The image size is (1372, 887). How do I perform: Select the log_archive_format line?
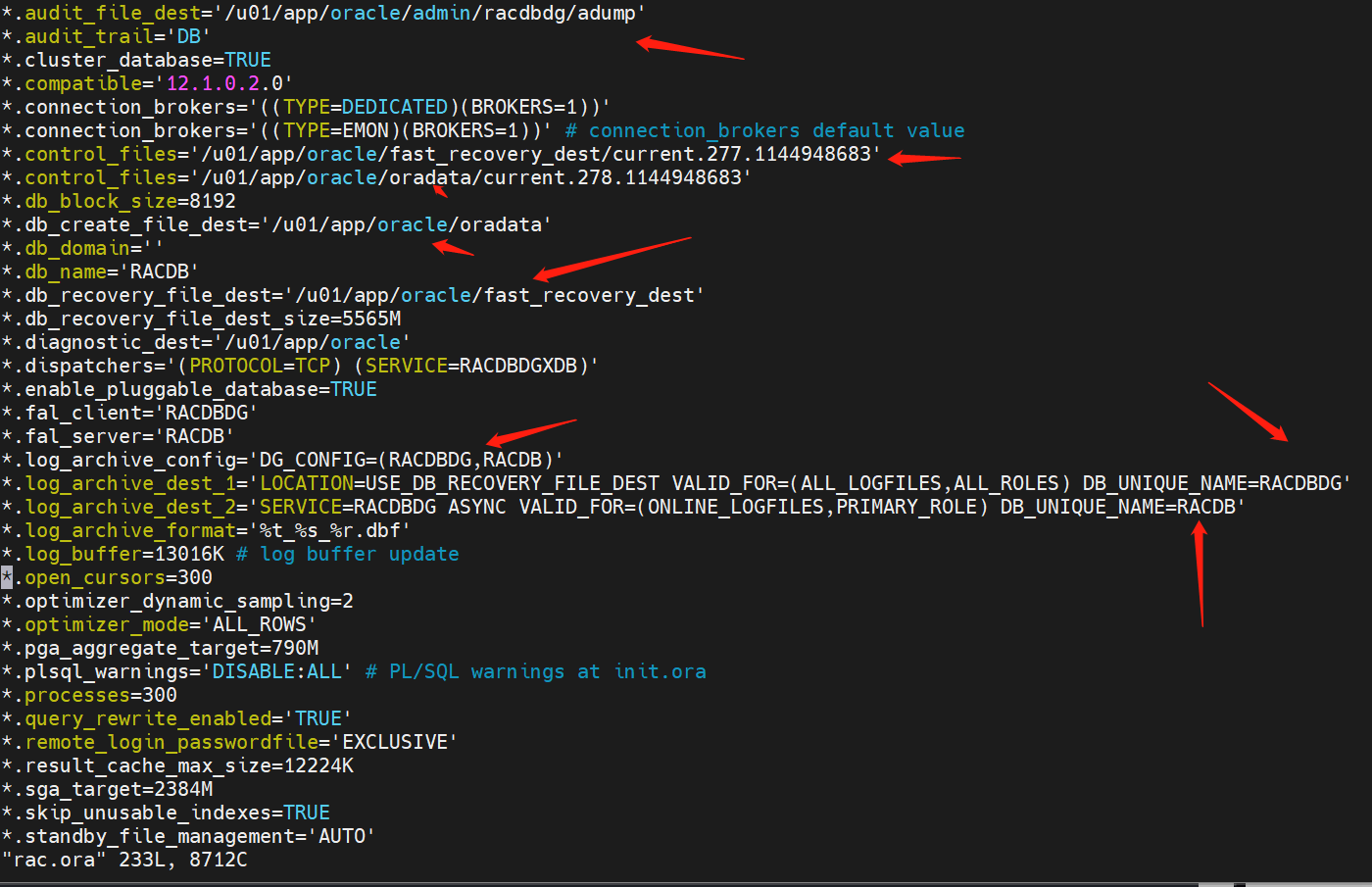pyautogui.click(x=206, y=530)
